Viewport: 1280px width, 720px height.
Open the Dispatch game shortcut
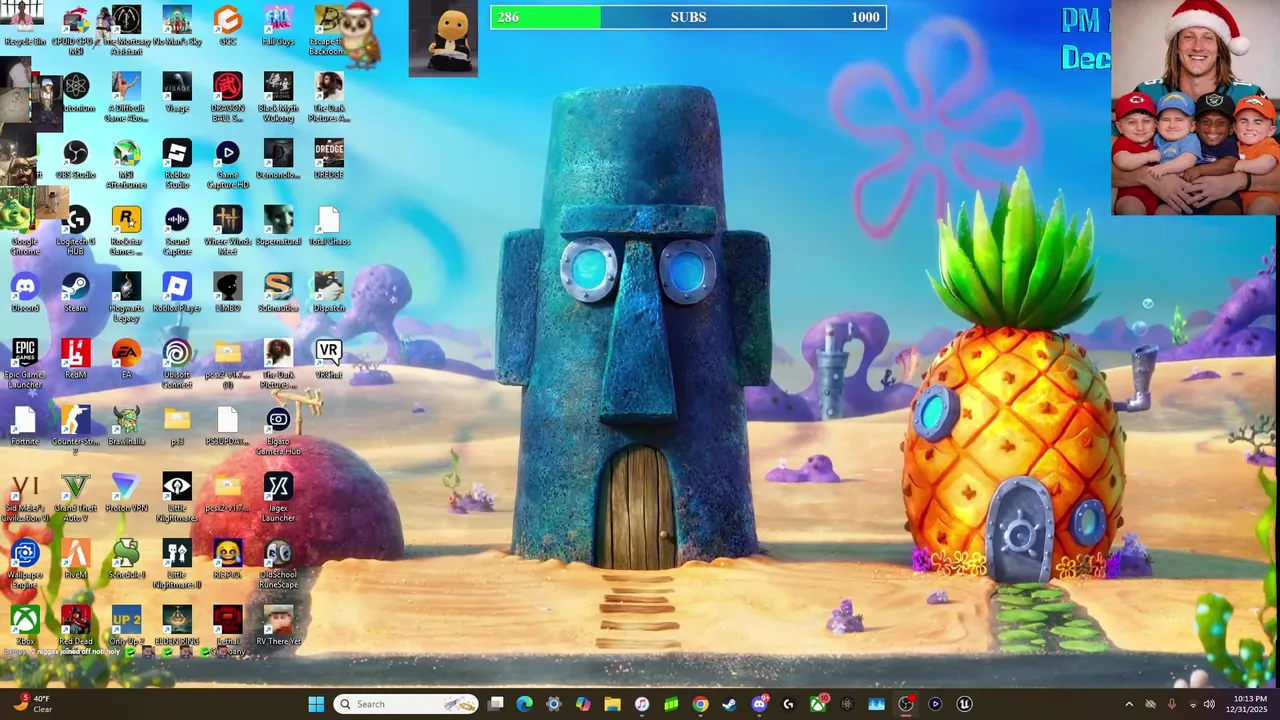[x=329, y=292]
